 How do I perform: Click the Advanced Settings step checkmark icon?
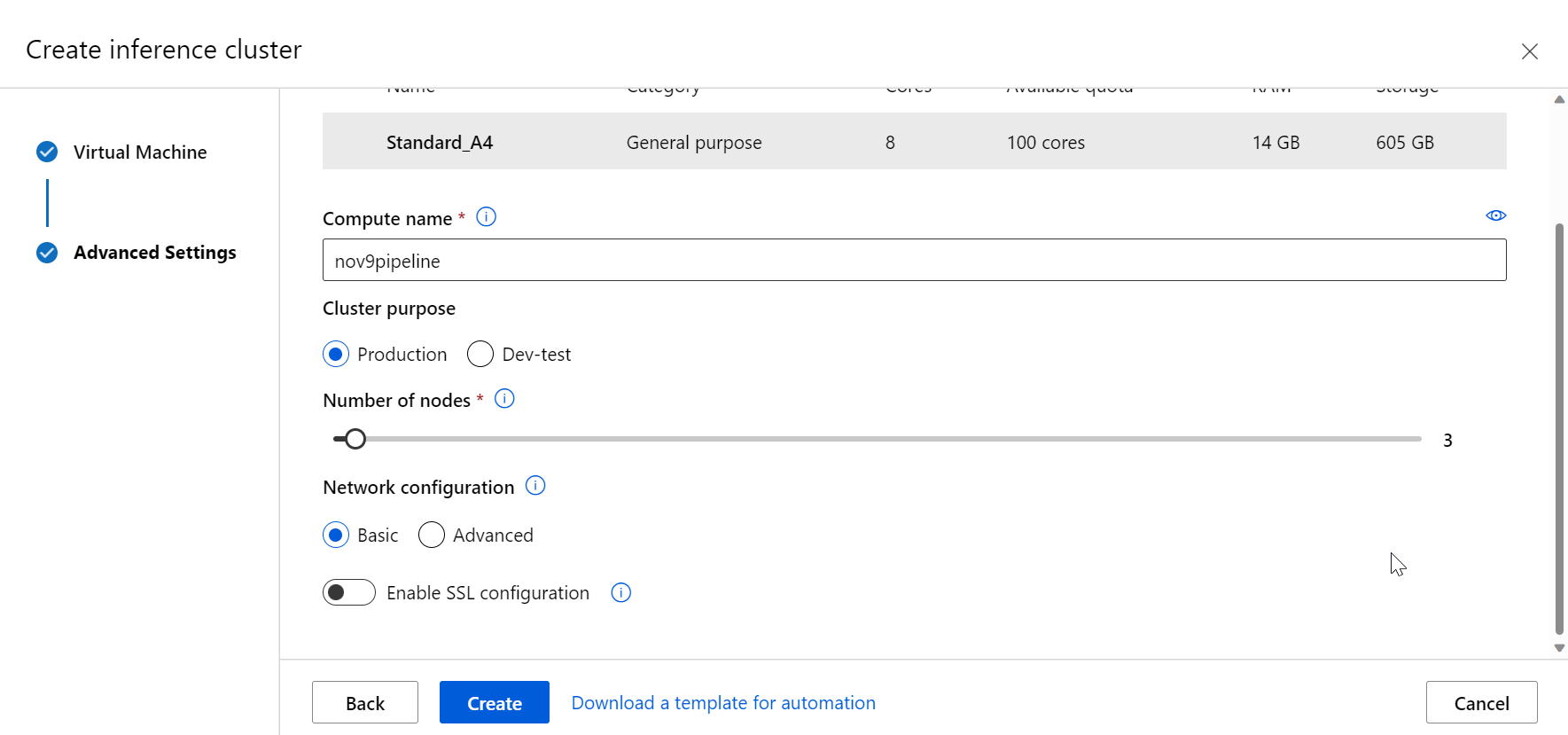pos(47,253)
